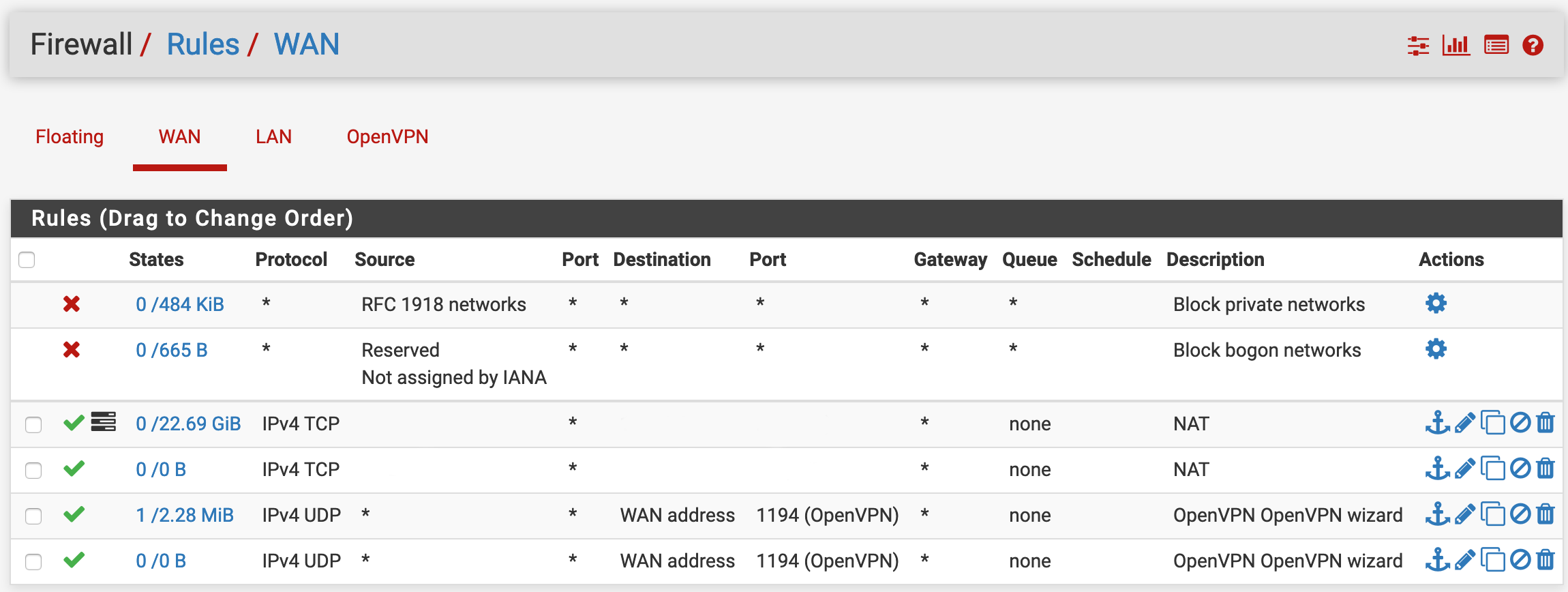1568x592 pixels.
Task: Click anchor icon on first NAT rule
Action: click(x=1437, y=423)
